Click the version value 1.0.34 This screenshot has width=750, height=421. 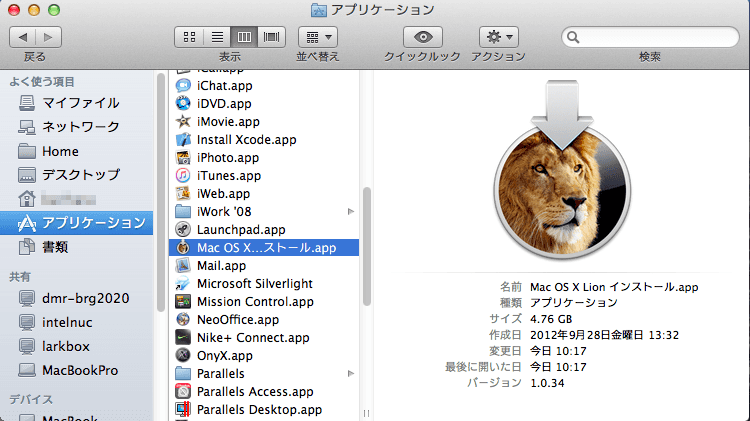[547, 383]
